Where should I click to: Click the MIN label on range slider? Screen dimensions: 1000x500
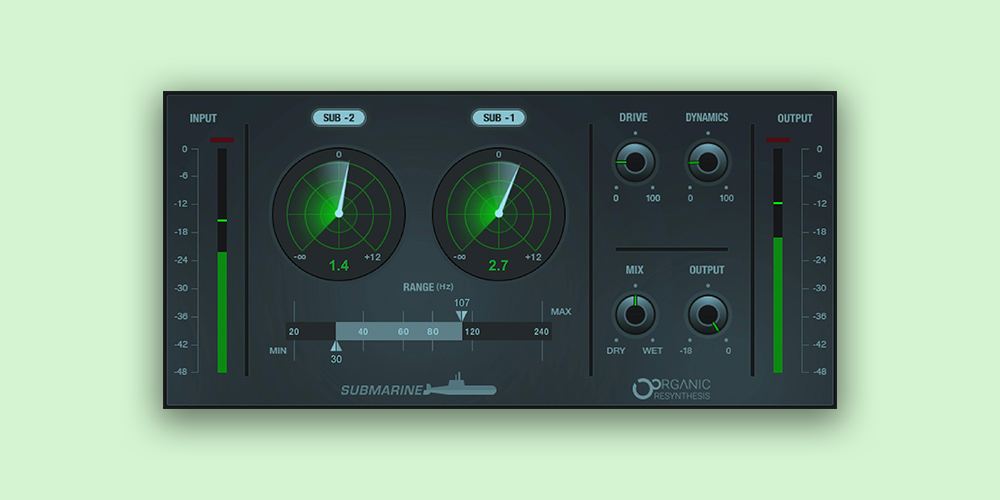(278, 351)
